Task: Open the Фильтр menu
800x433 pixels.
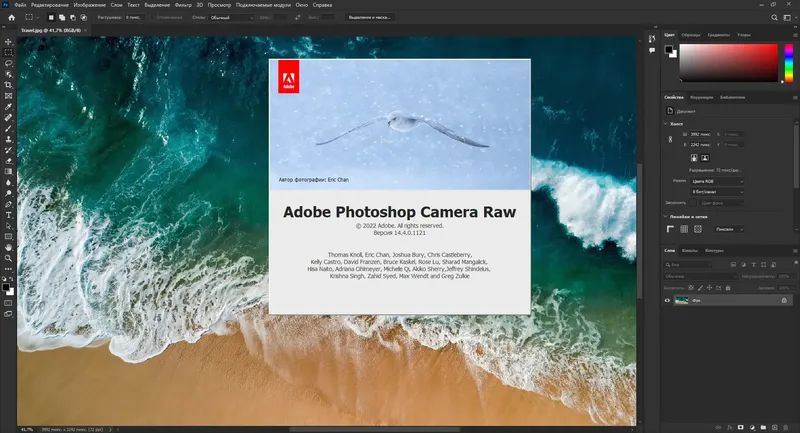Action: pyautogui.click(x=183, y=5)
